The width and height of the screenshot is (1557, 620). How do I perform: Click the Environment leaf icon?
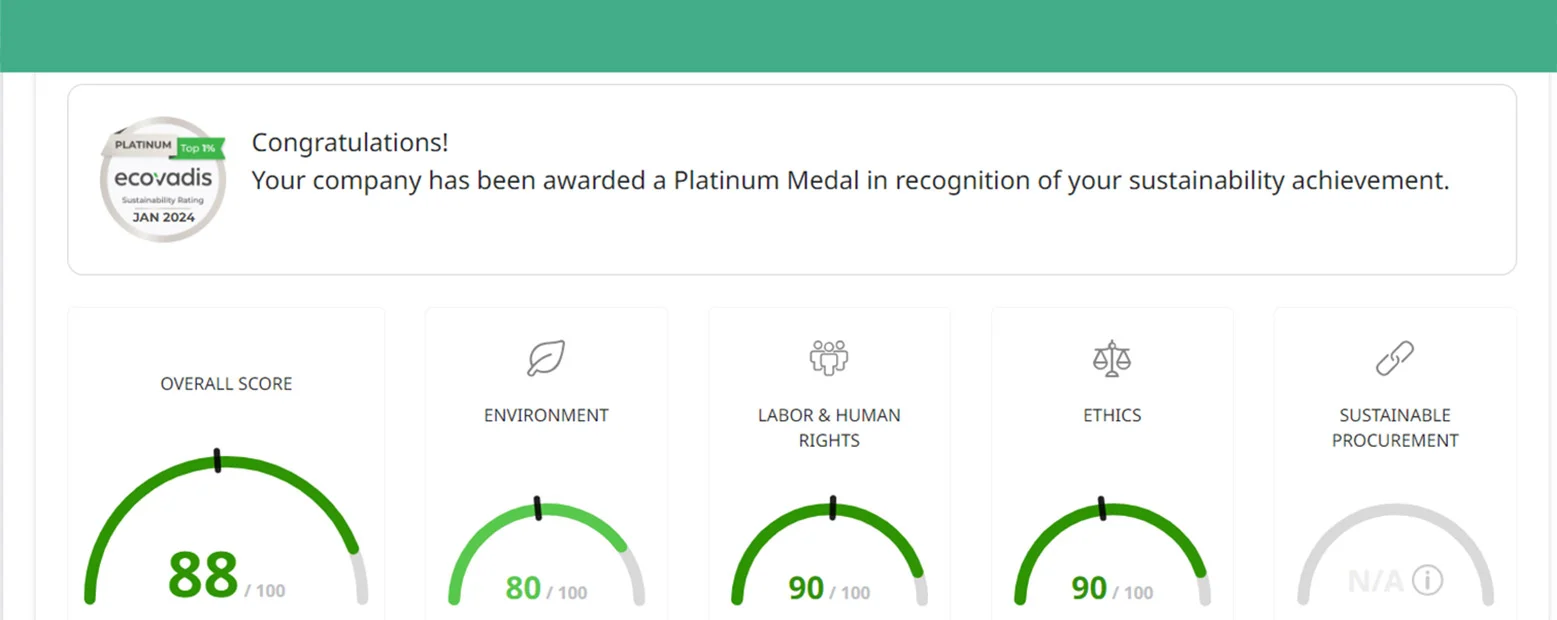tap(546, 357)
